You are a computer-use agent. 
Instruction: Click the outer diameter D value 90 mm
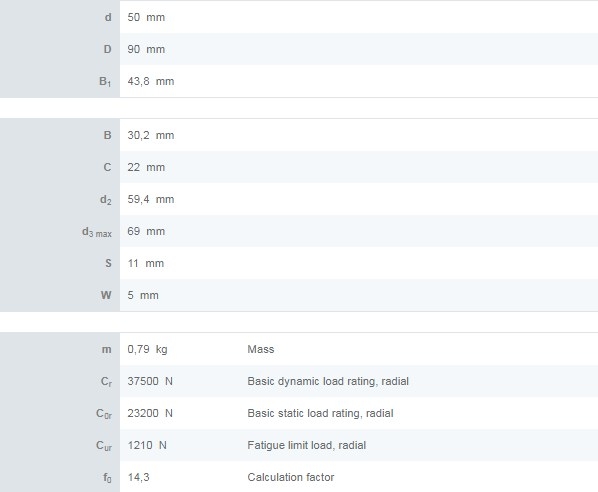[146, 49]
